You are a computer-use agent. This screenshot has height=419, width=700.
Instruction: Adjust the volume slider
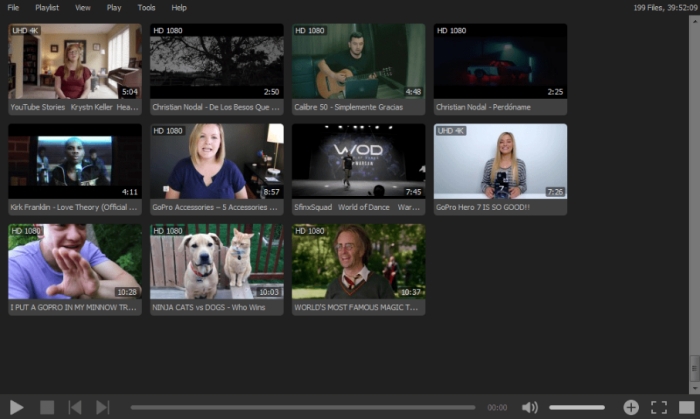tap(577, 407)
